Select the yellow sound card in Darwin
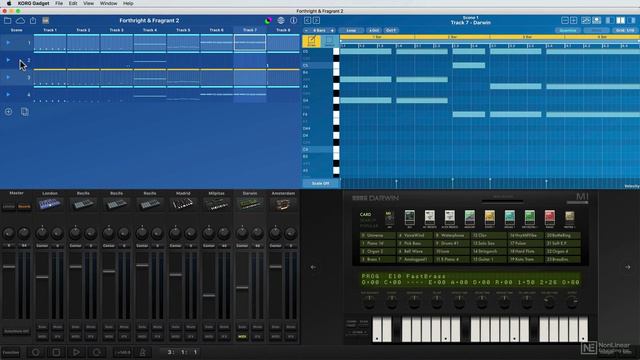Screen dimensions: 640x360 (x=490, y=218)
